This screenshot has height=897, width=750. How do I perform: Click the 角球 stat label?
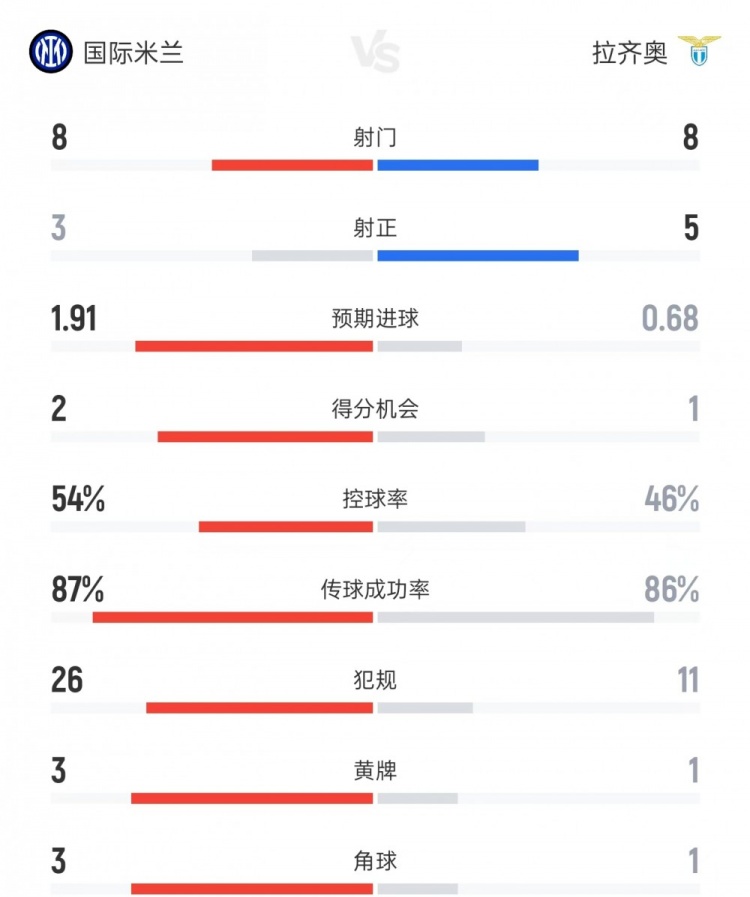click(x=375, y=861)
